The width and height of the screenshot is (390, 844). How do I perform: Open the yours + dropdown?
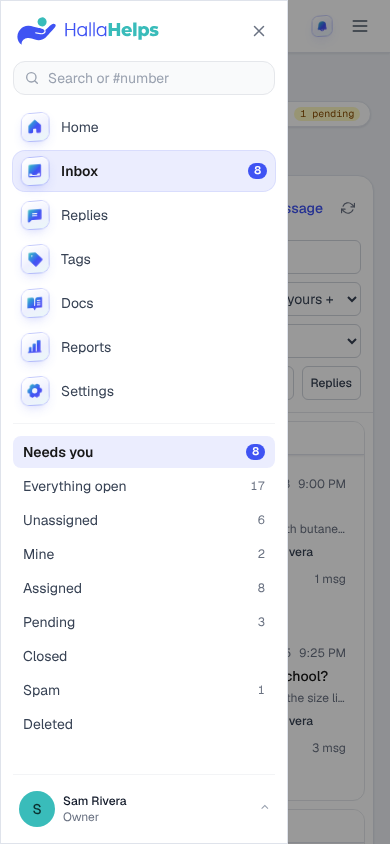[324, 299]
